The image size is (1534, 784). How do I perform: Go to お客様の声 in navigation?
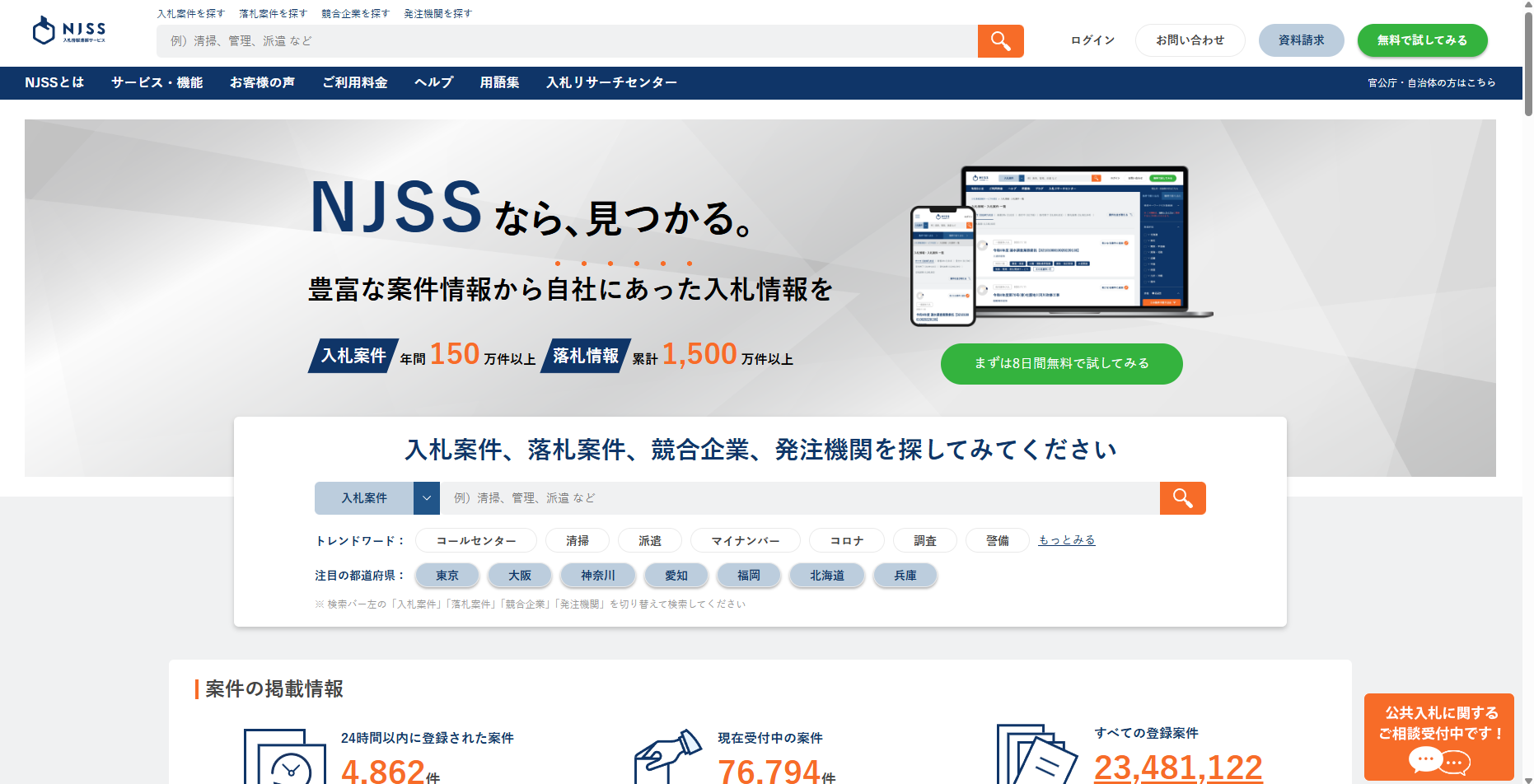[263, 82]
